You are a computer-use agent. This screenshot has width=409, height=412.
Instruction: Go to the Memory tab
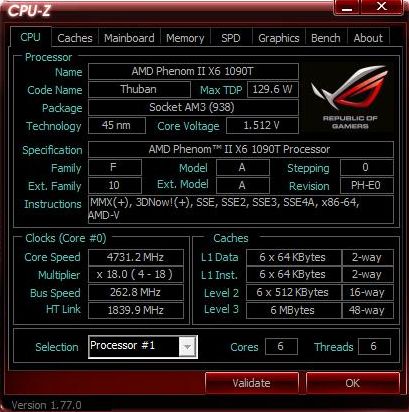point(185,38)
